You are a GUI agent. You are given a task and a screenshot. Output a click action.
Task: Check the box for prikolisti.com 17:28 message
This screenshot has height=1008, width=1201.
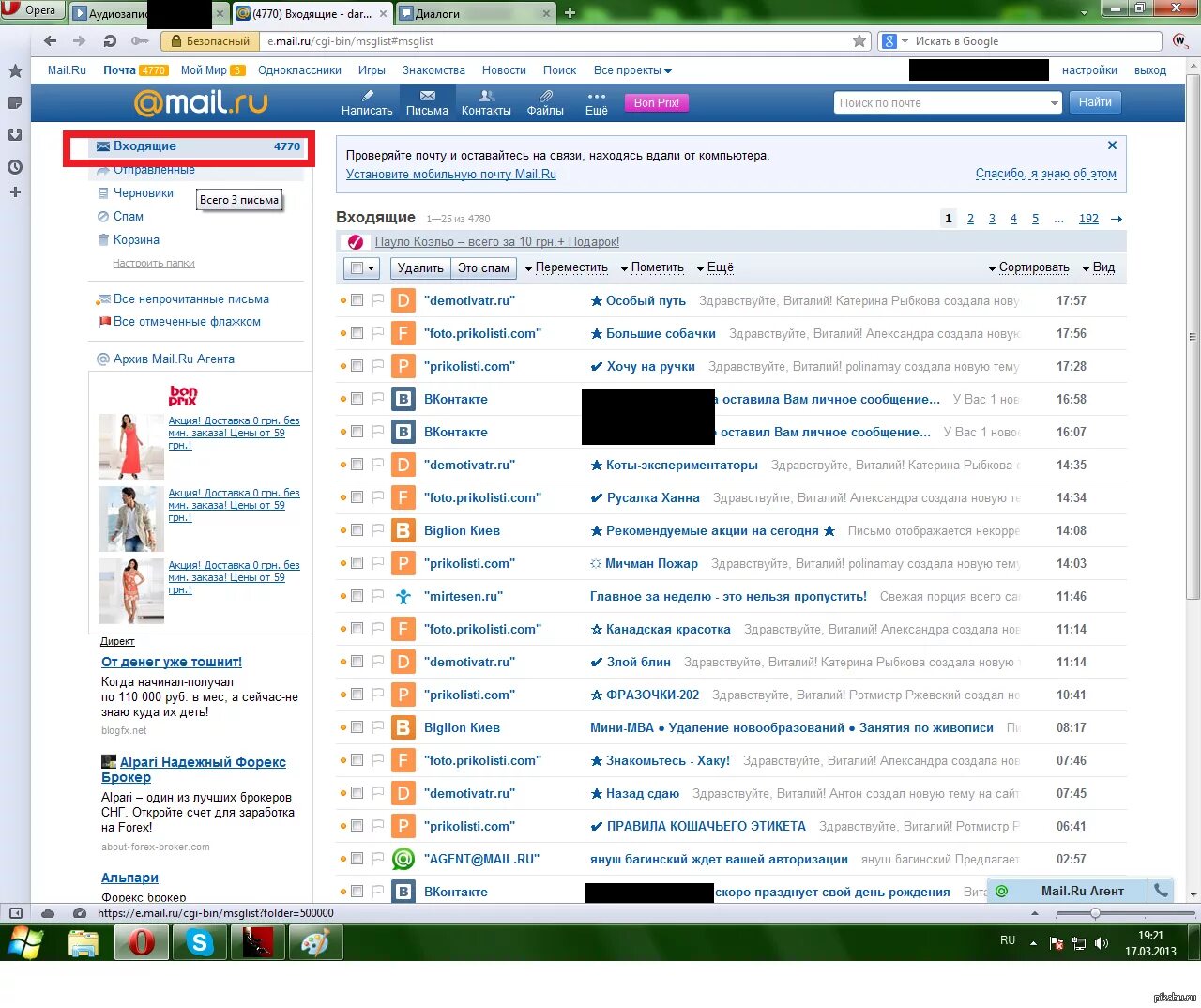click(357, 366)
